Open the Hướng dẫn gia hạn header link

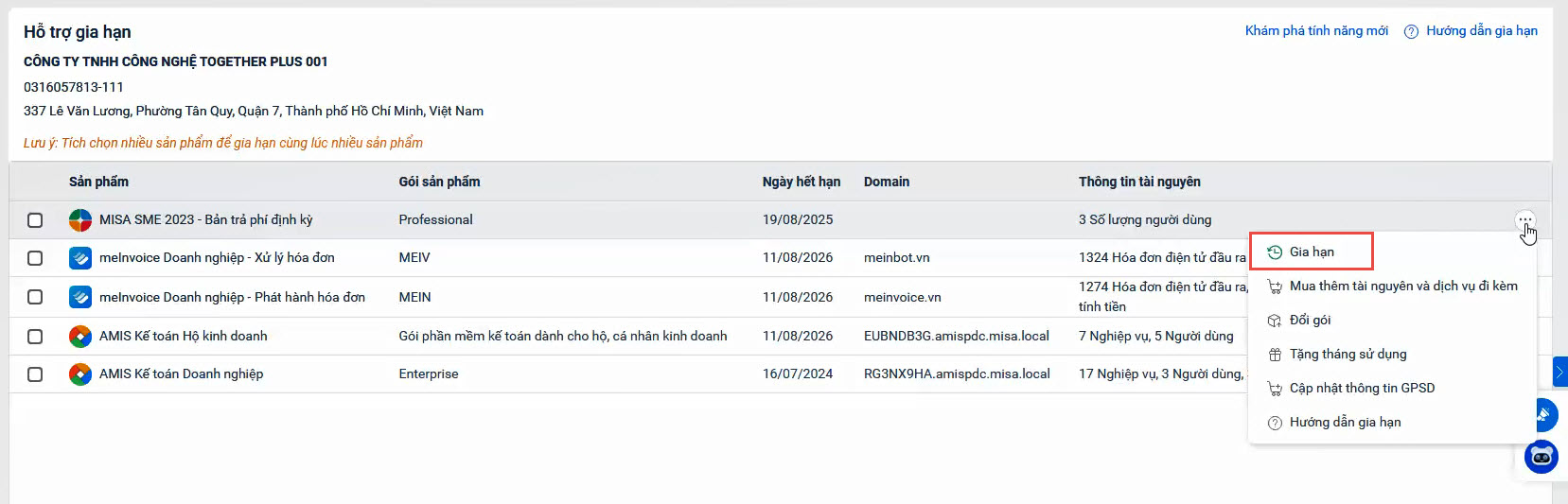pos(1482,30)
